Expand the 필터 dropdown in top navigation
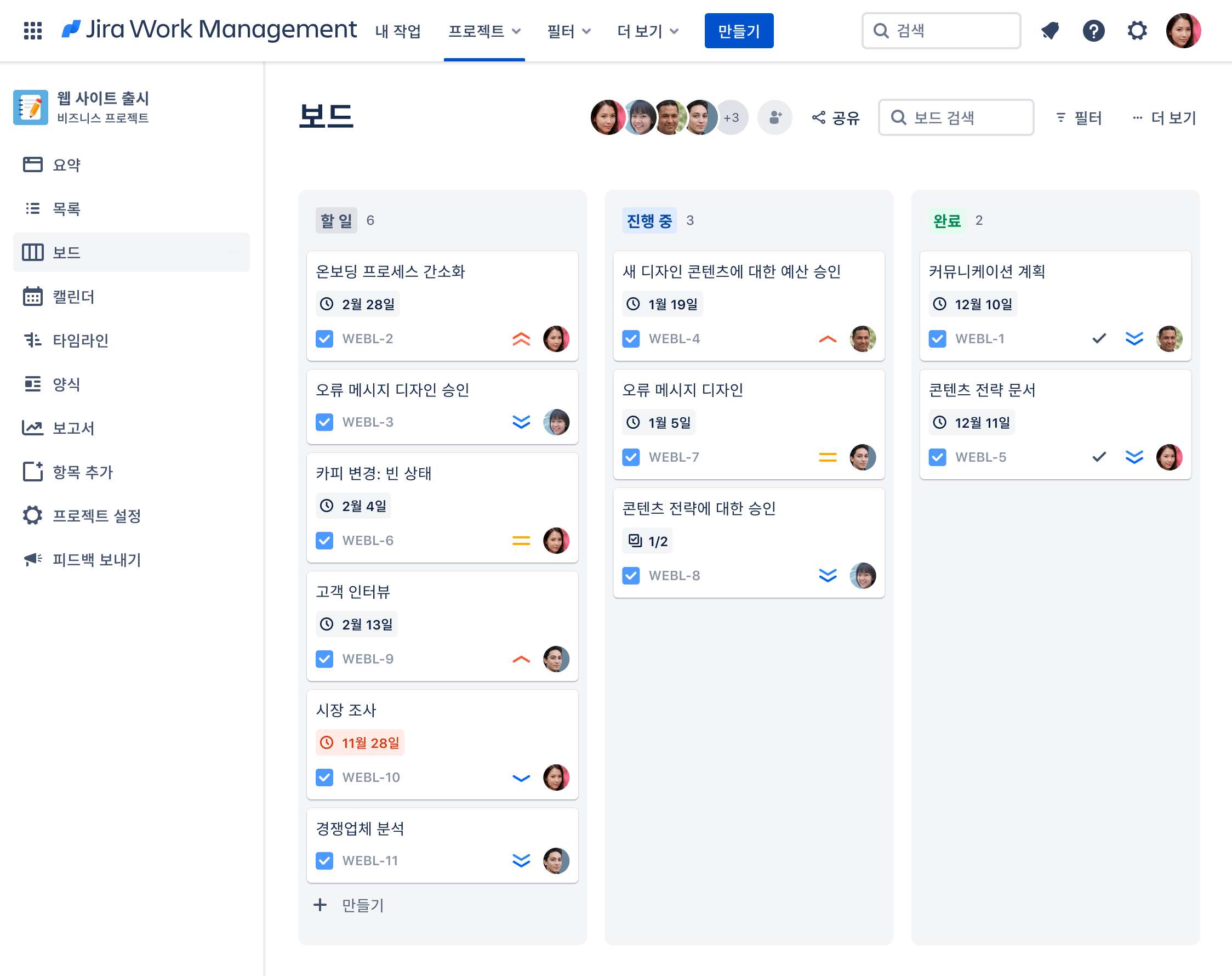 point(569,31)
